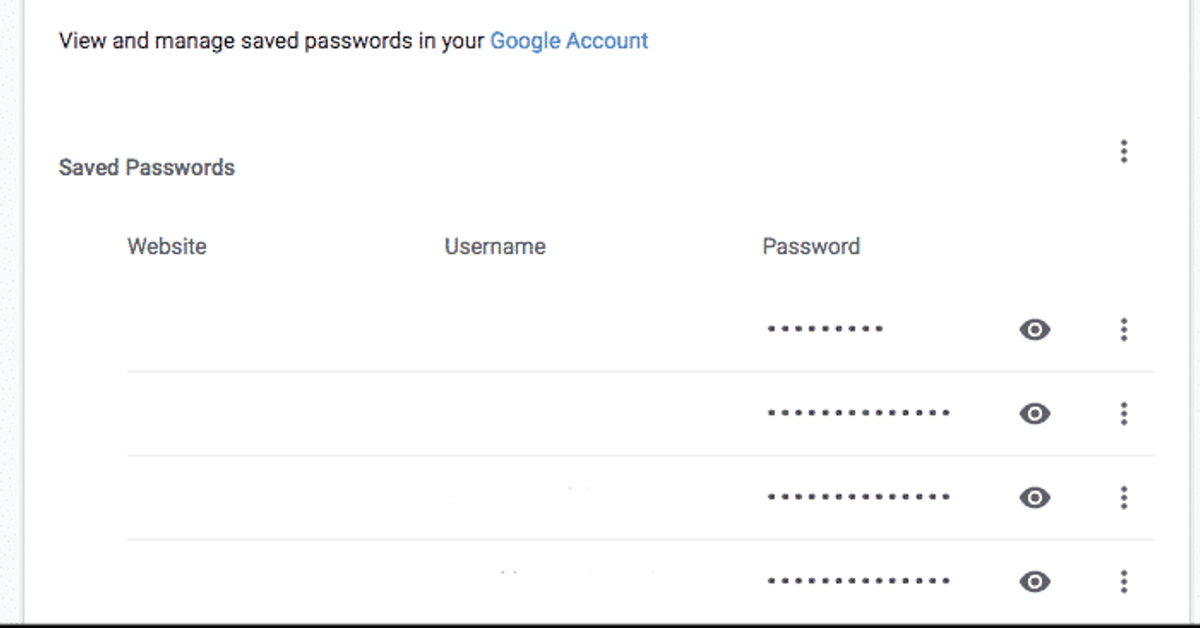Image resolution: width=1200 pixels, height=628 pixels.
Task: Select the Website column header
Action: click(x=167, y=246)
